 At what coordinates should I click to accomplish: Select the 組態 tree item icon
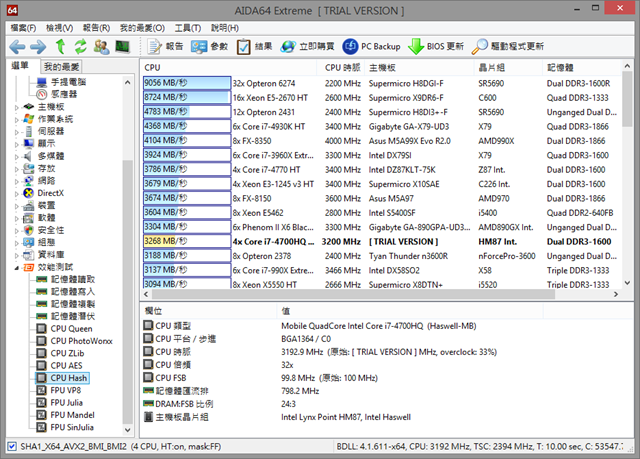tap(29, 242)
